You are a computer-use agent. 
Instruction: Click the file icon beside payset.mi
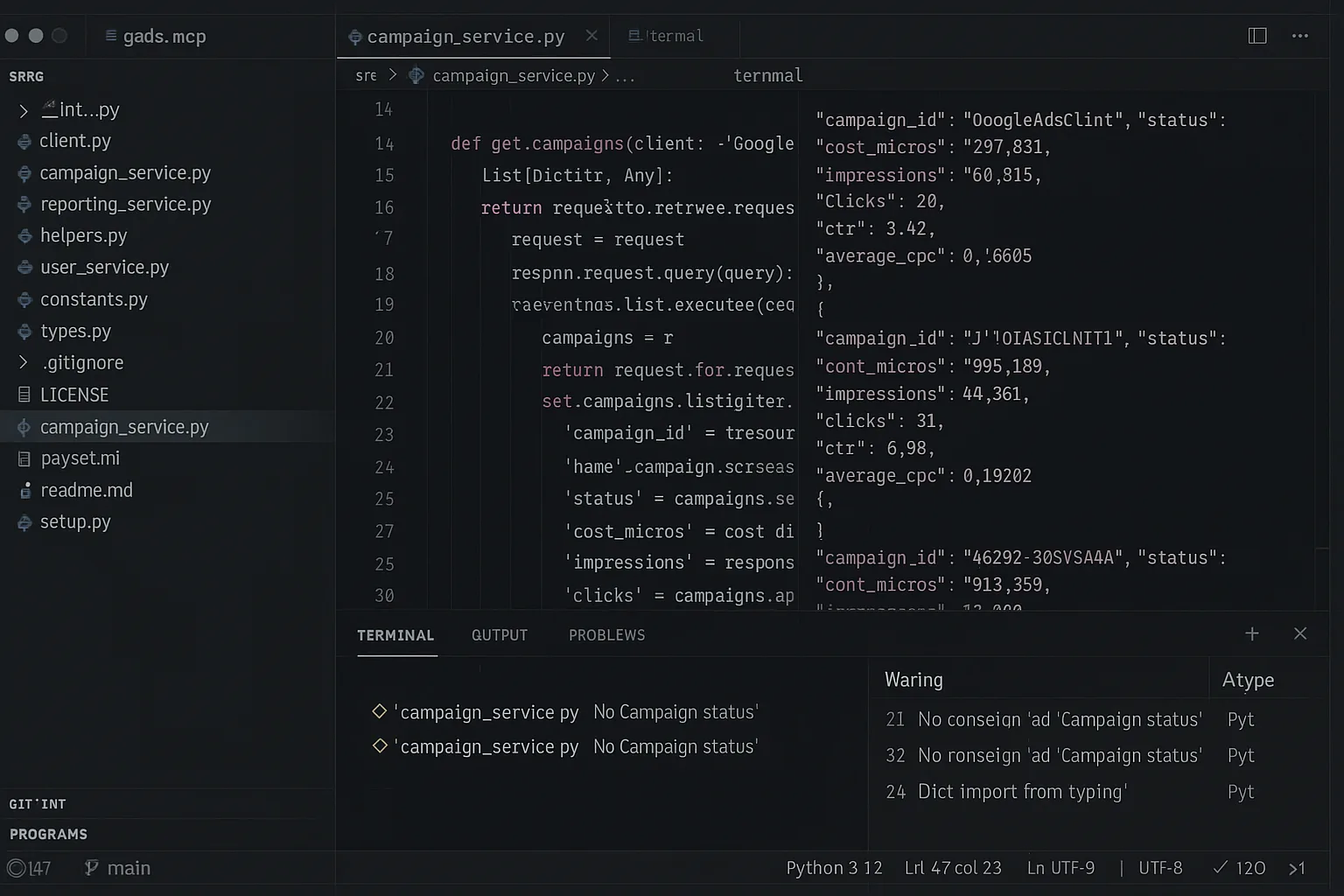(x=24, y=458)
